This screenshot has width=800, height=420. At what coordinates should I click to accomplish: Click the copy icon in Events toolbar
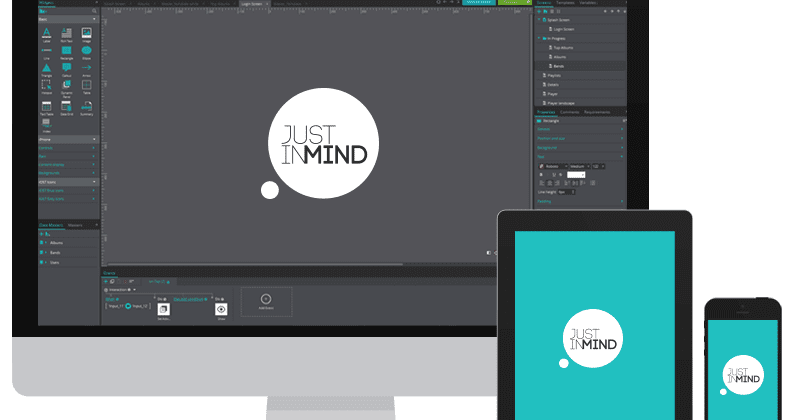(112, 281)
